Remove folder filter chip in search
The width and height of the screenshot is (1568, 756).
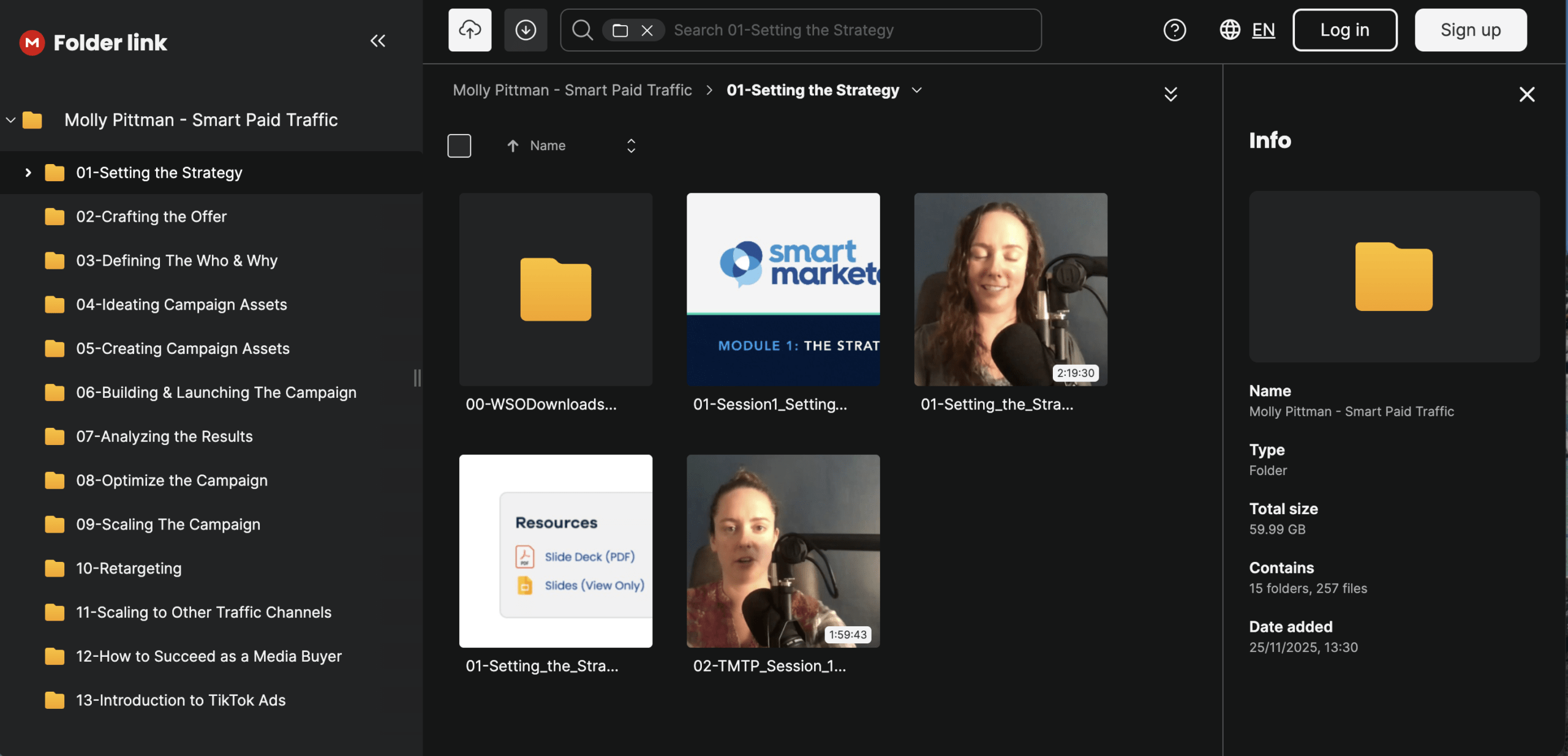pos(647,31)
